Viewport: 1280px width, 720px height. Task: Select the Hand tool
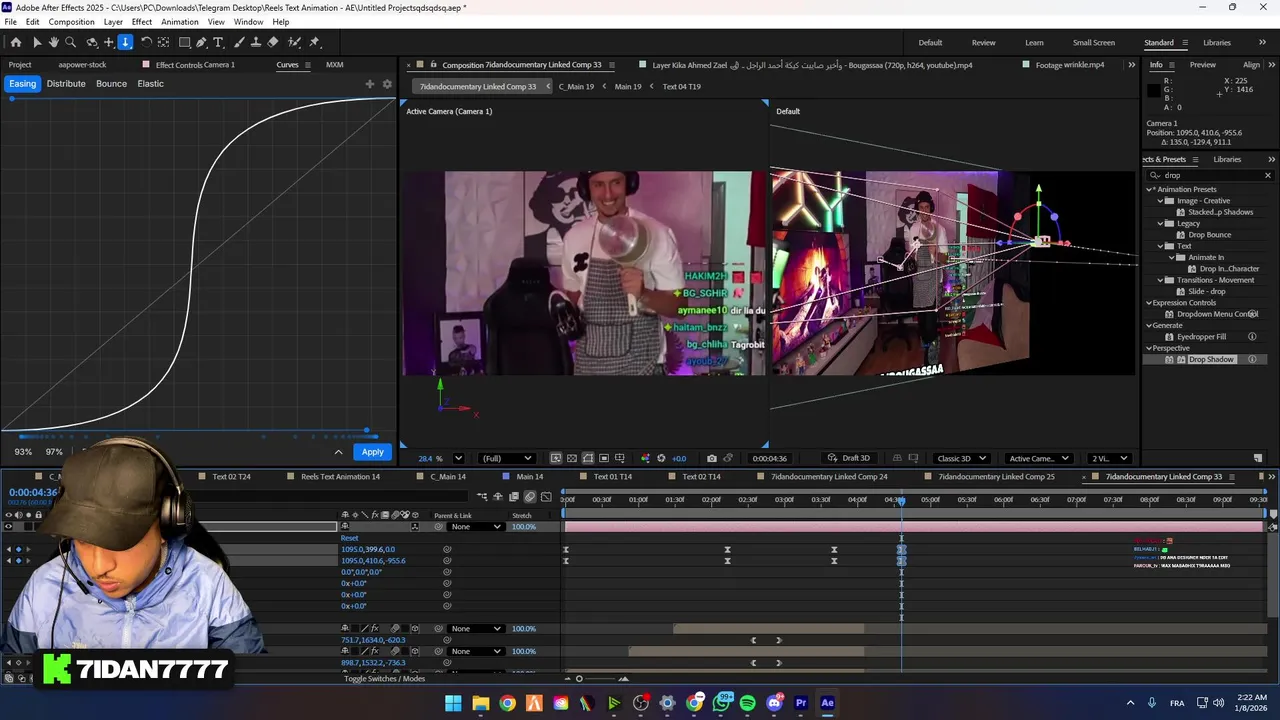pos(54,42)
